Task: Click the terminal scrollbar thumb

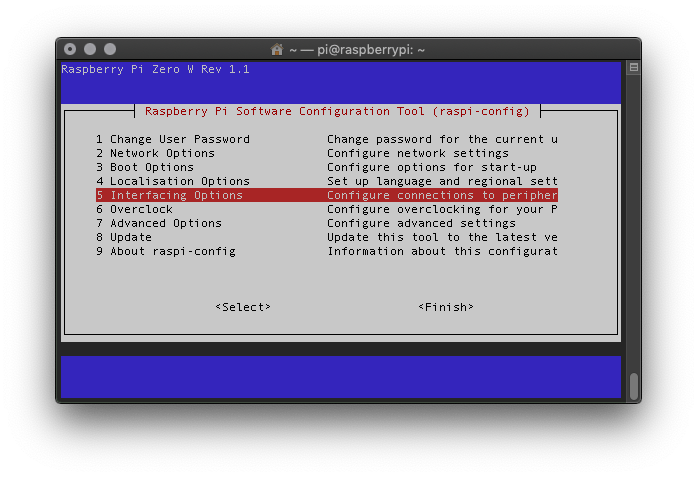Action: [x=634, y=386]
